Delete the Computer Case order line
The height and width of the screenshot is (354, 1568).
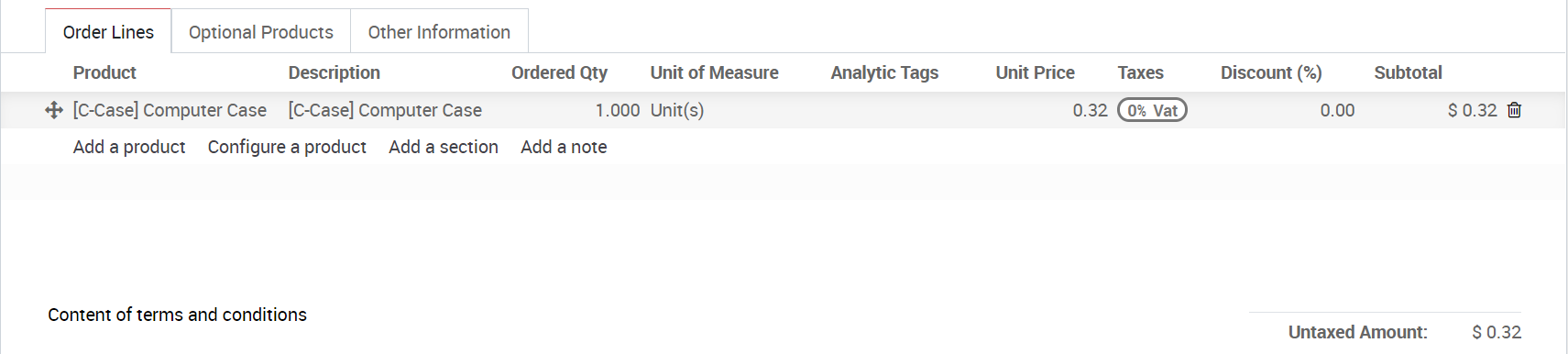tap(1514, 110)
